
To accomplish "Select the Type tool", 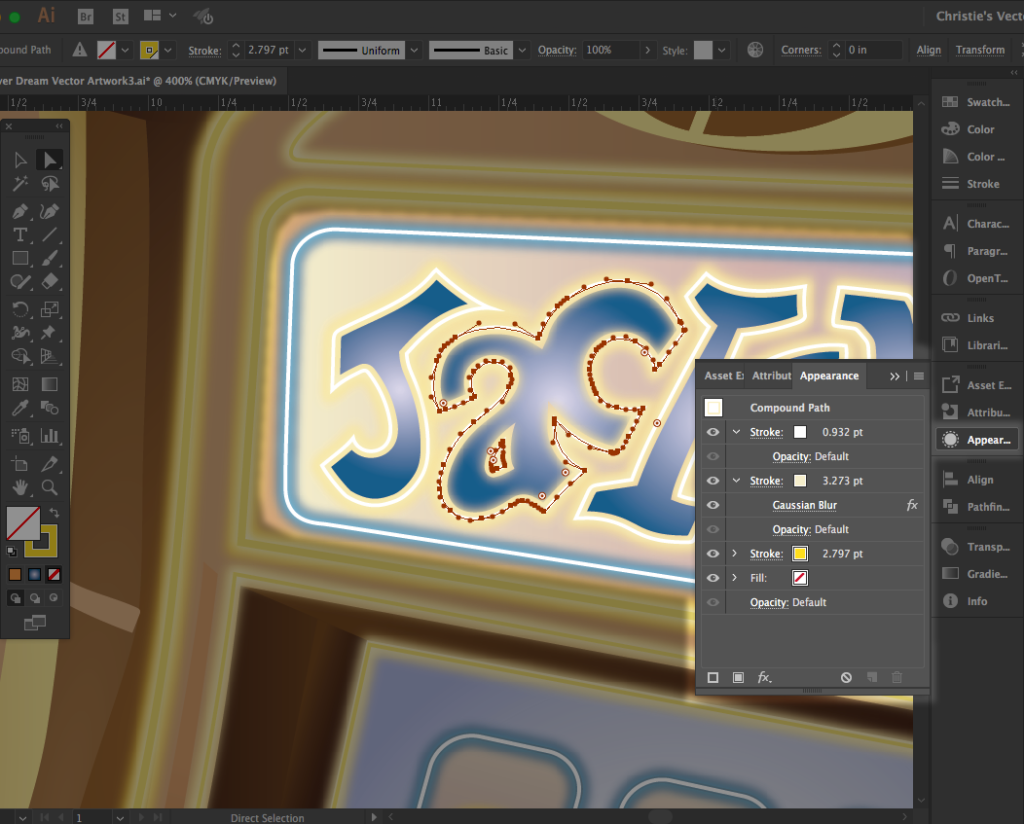I will pos(20,235).
